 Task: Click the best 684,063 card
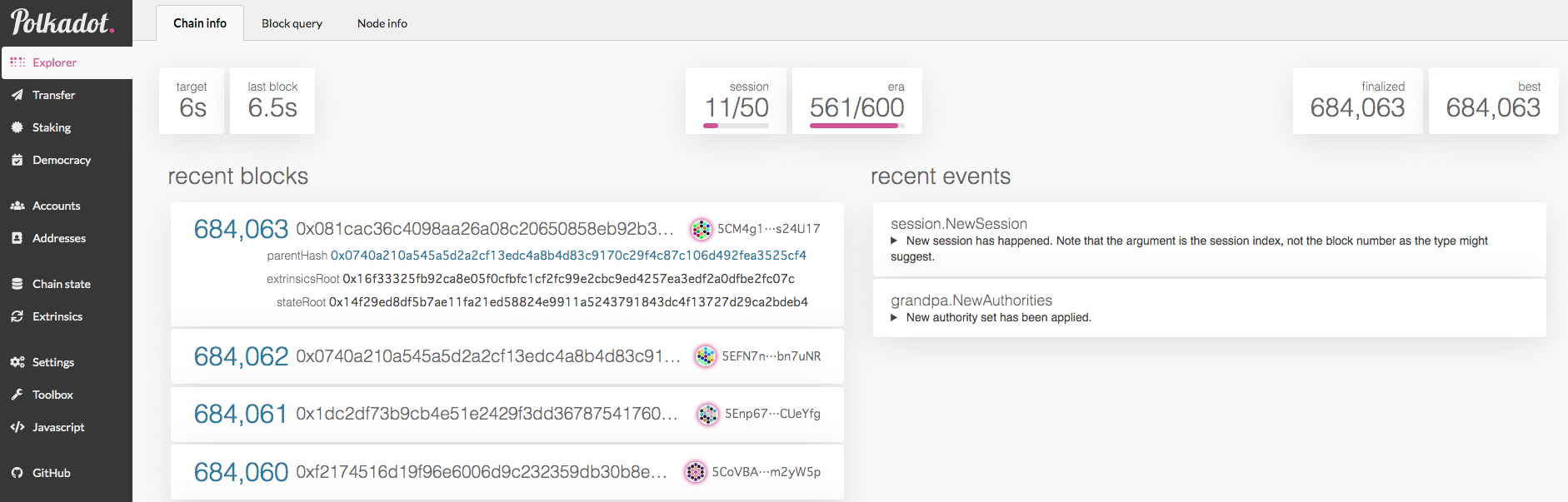point(1494,101)
